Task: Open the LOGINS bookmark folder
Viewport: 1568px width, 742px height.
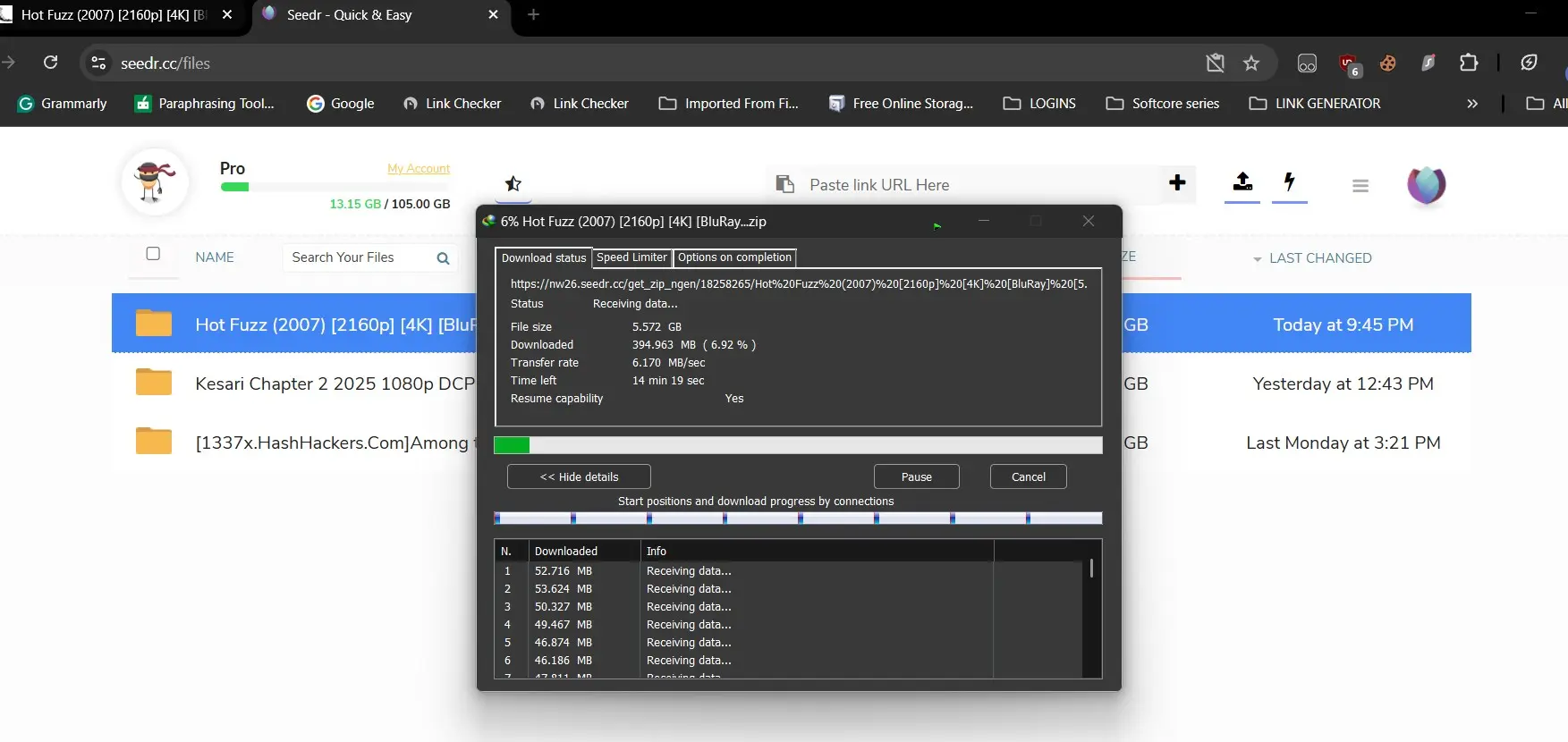Action: point(1039,104)
